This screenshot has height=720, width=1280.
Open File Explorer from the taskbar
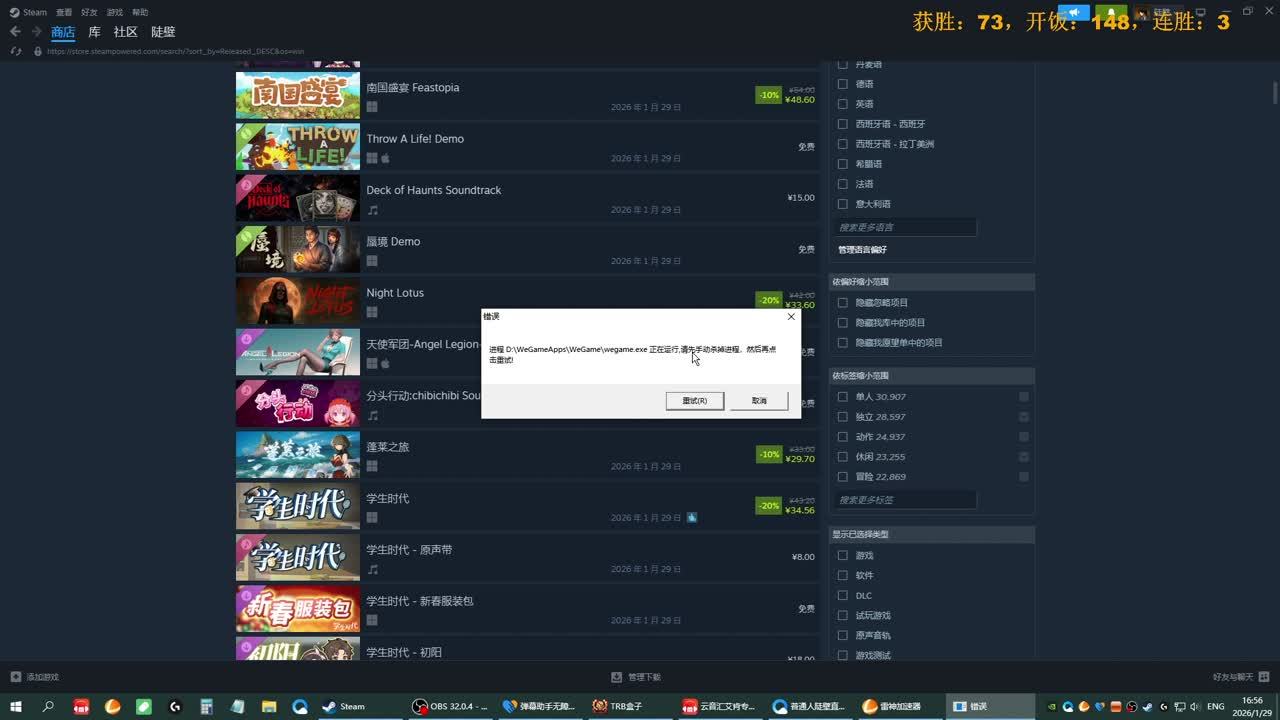(269, 706)
